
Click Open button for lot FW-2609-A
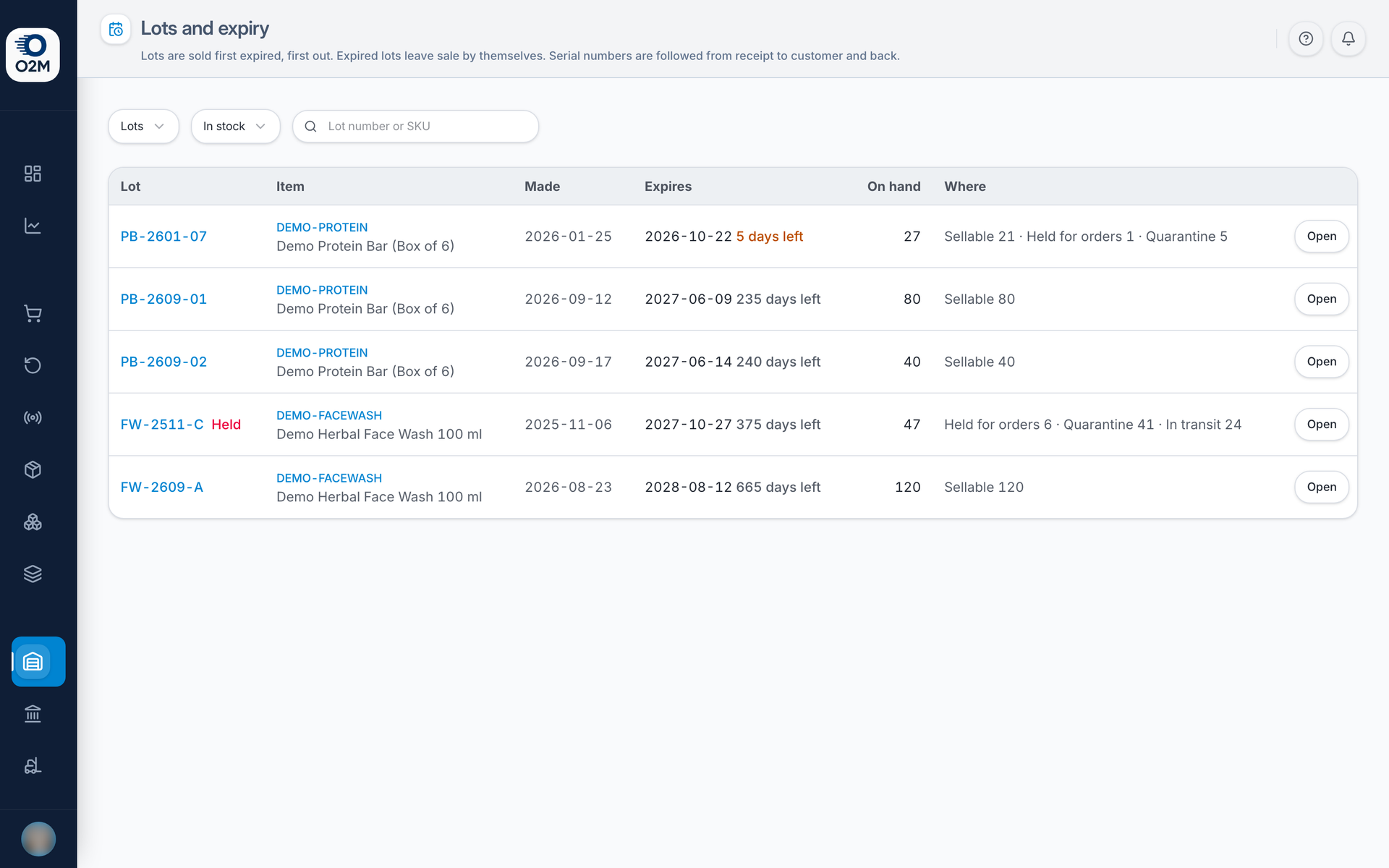(x=1321, y=487)
